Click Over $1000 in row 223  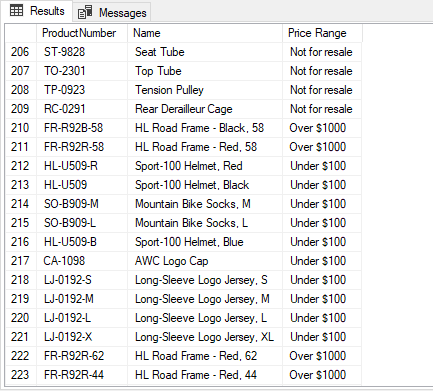[322, 375]
